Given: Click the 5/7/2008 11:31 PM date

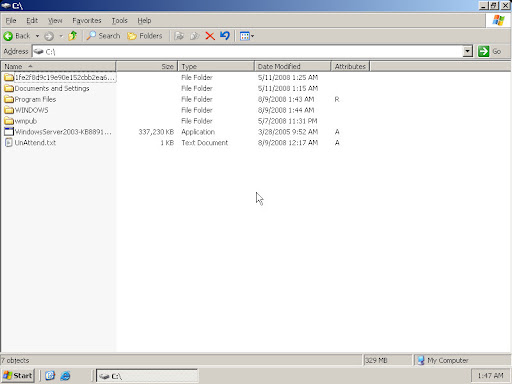Looking at the screenshot, I should 288,121.
